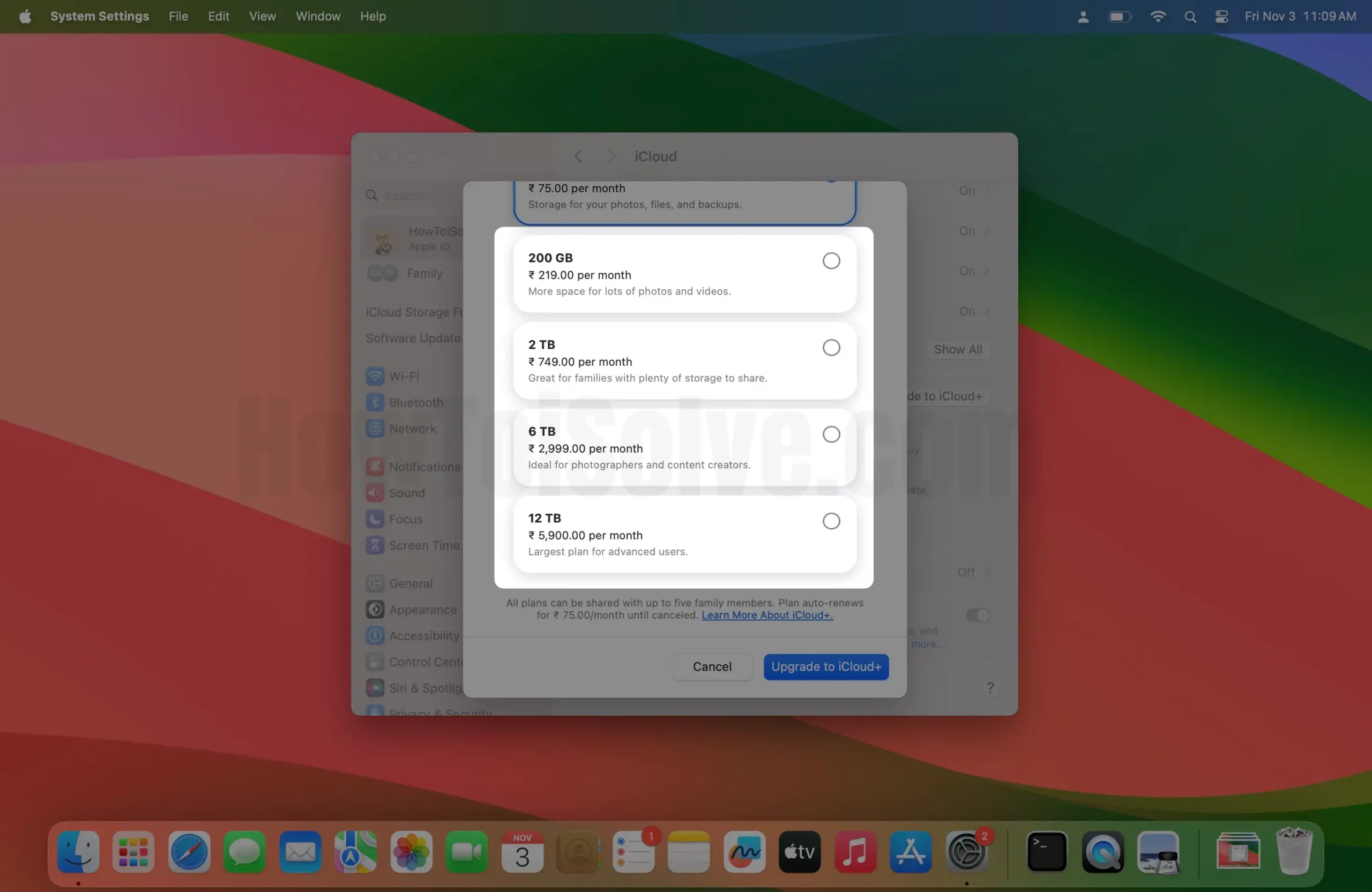This screenshot has width=1372, height=892.
Task: Open FaceTime from the Dock
Action: tap(466, 853)
